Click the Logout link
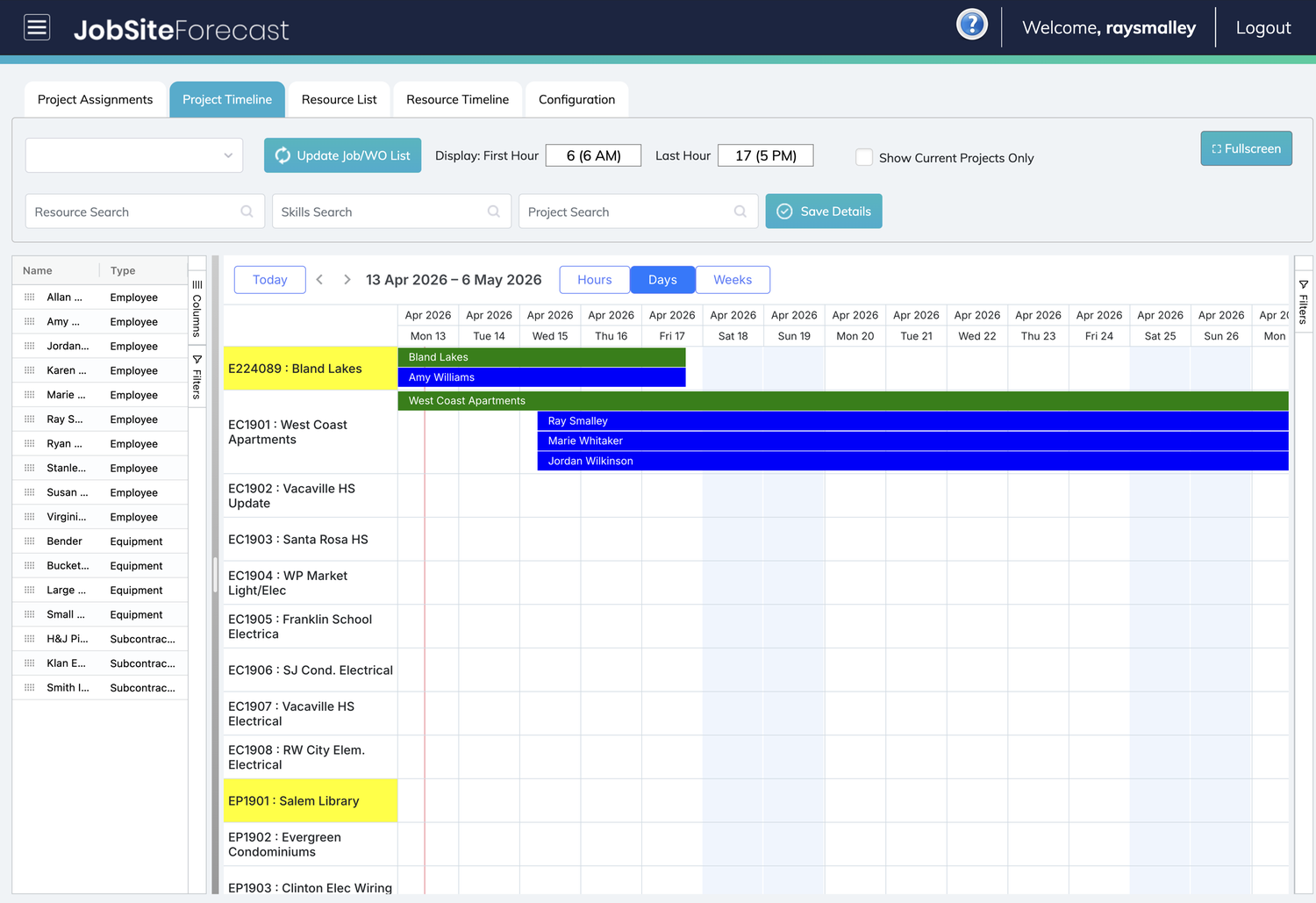The image size is (1316, 903). (1263, 28)
